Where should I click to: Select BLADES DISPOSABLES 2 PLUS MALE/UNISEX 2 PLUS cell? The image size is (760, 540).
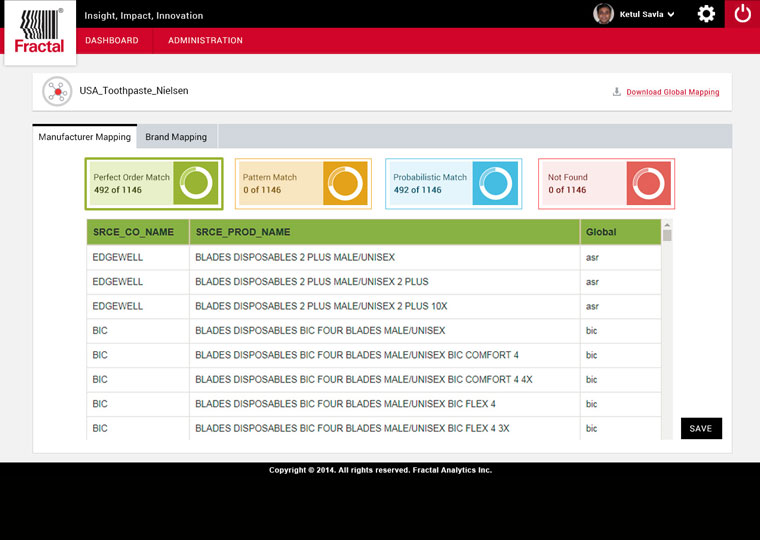[385, 282]
